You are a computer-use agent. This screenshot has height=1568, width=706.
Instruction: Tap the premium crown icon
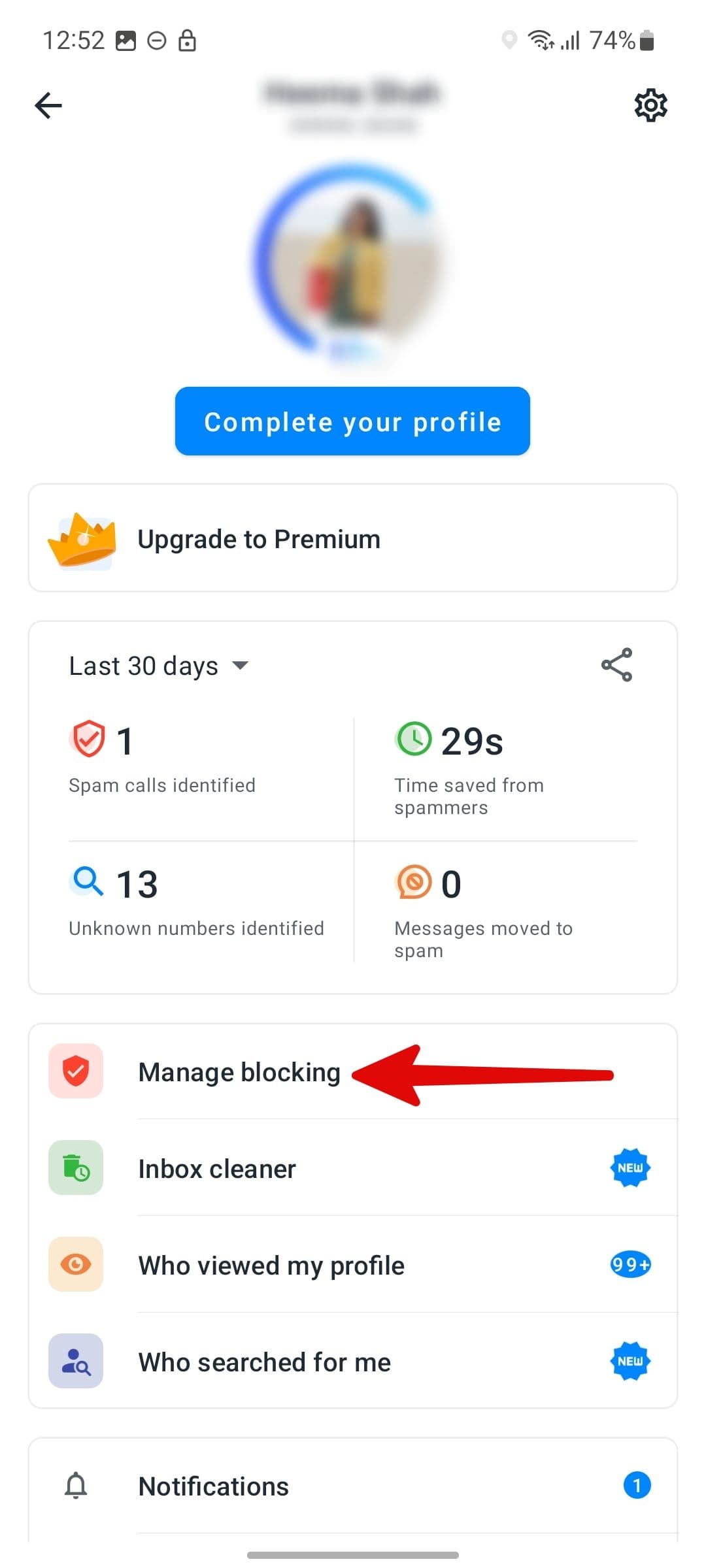coord(82,540)
